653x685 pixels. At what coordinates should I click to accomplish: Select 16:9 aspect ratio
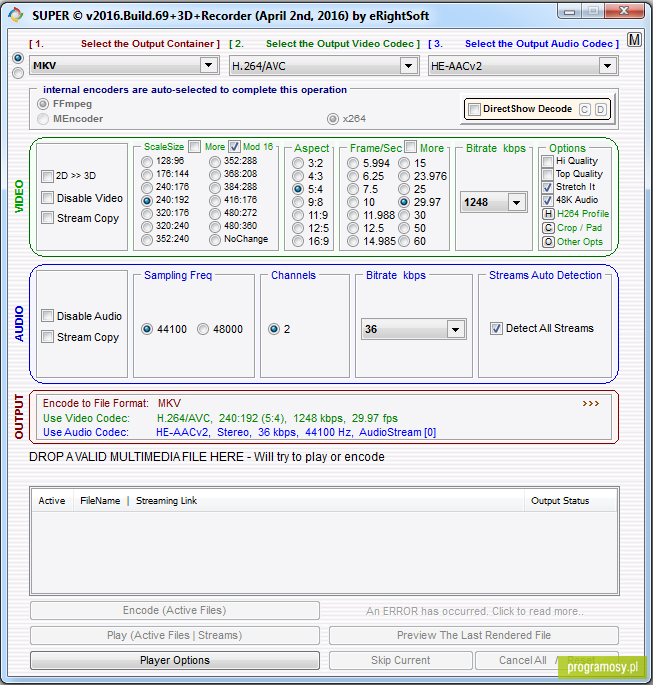298,241
